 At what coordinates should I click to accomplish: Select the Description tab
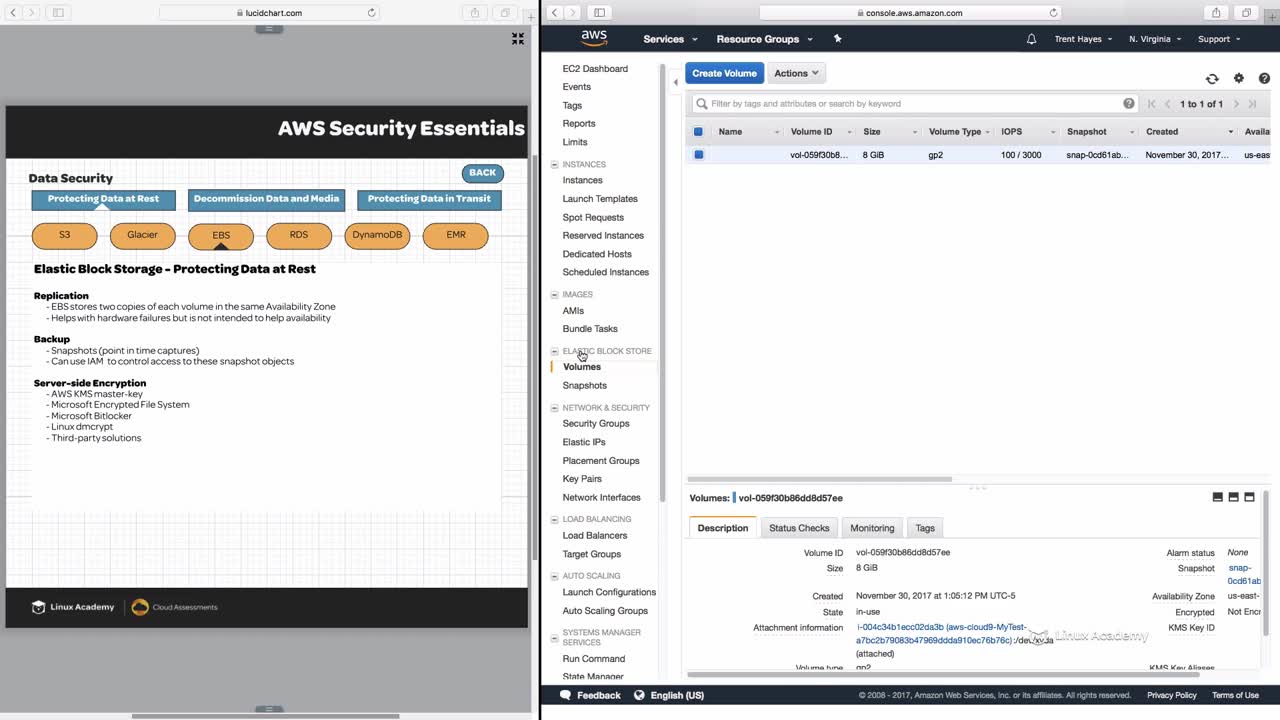point(723,528)
